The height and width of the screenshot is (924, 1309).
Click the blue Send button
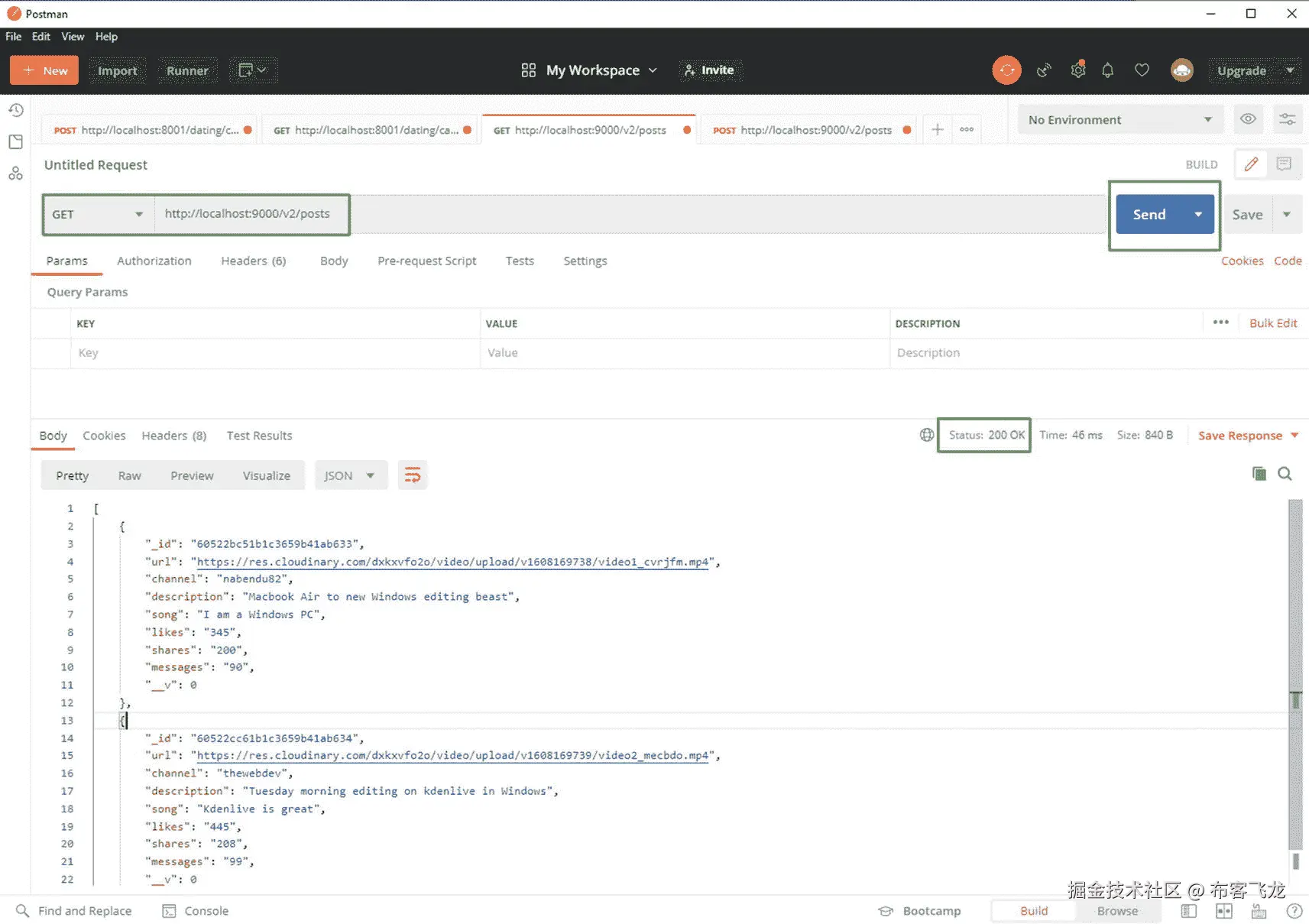pyautogui.click(x=1149, y=215)
